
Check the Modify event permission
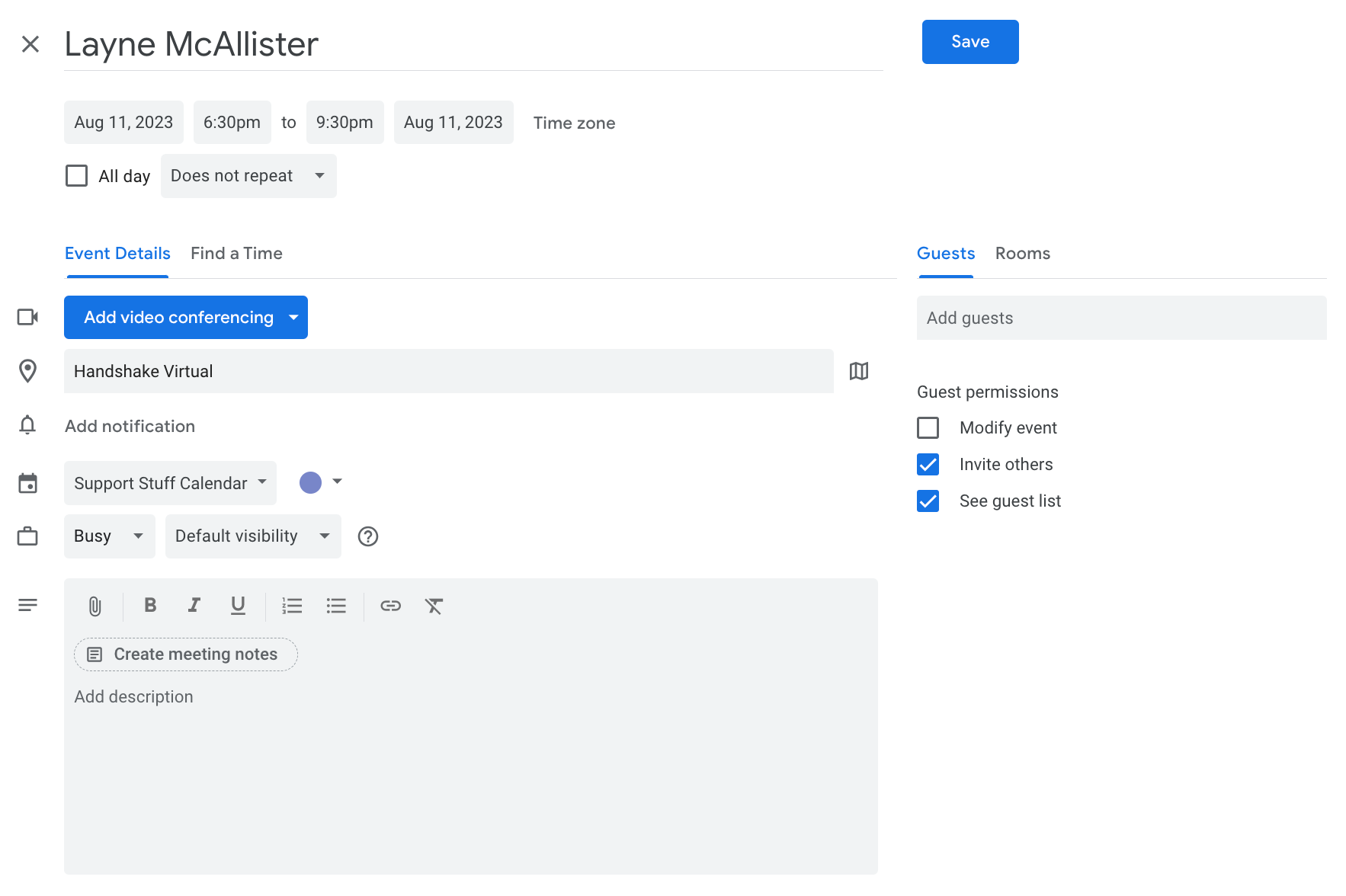pos(928,427)
